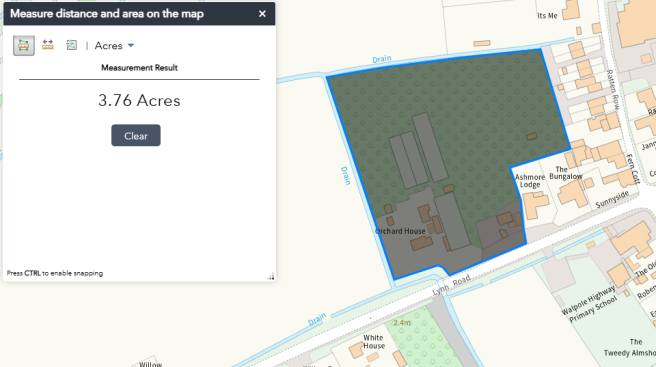Click the Walpole Highway Primary School label
This screenshot has width=656, height=367.
[589, 304]
